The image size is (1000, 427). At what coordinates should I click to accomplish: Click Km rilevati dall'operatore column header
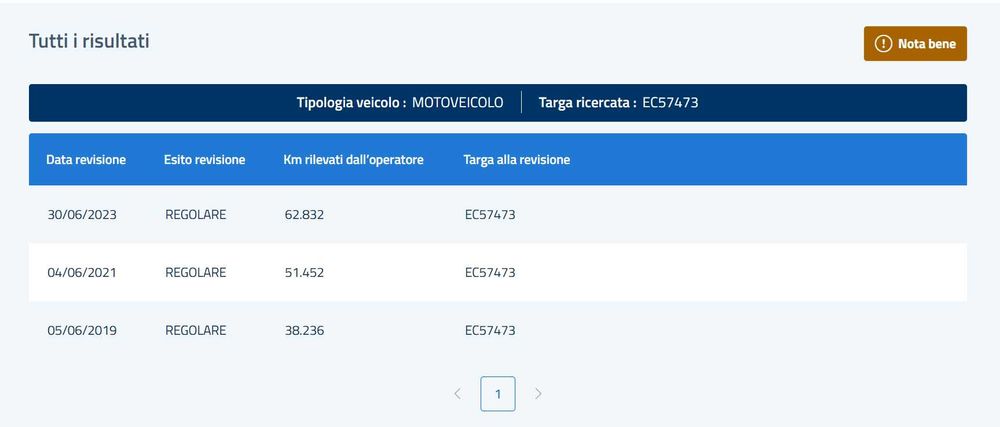click(353, 160)
